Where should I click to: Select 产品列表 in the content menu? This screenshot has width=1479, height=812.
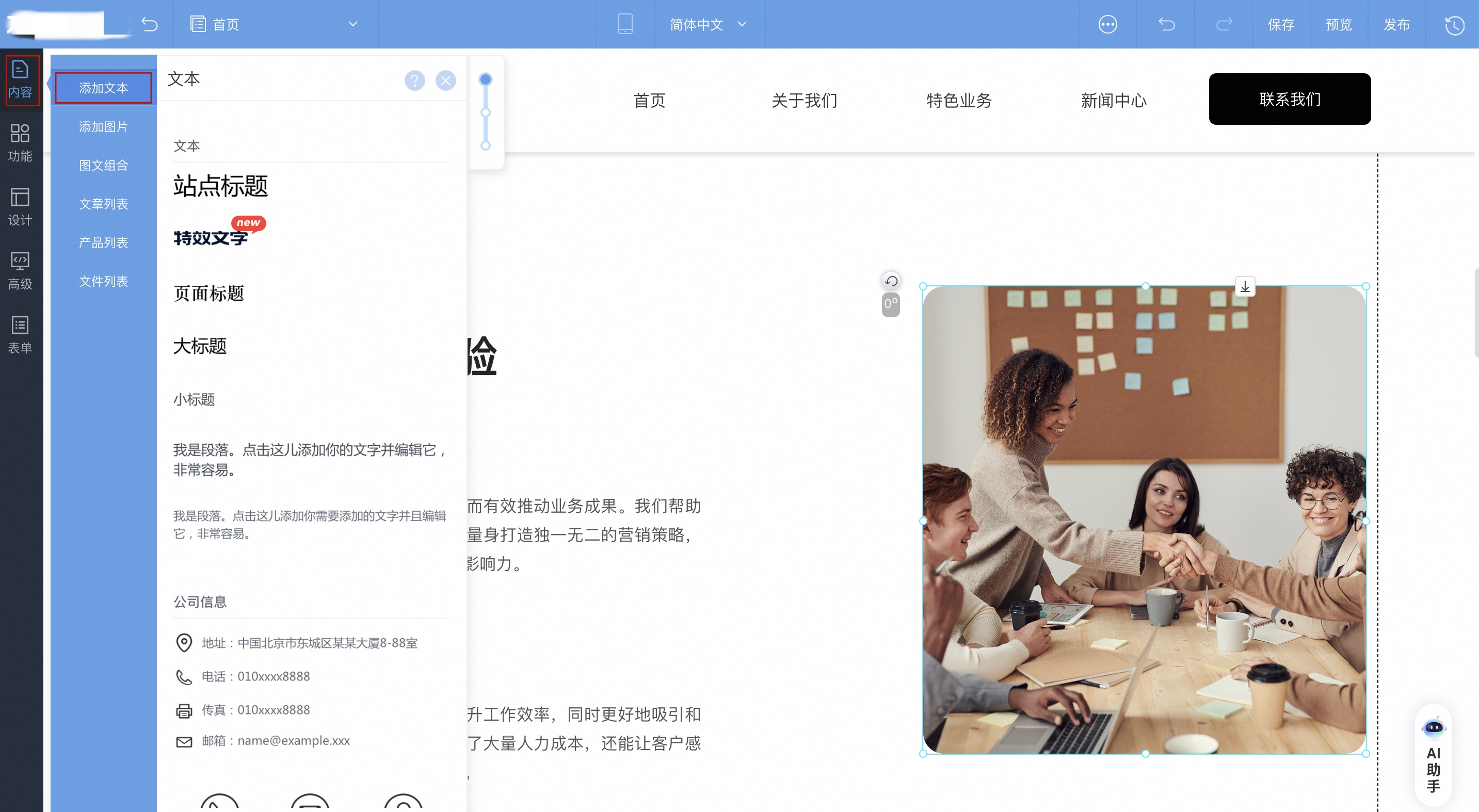tap(103, 243)
